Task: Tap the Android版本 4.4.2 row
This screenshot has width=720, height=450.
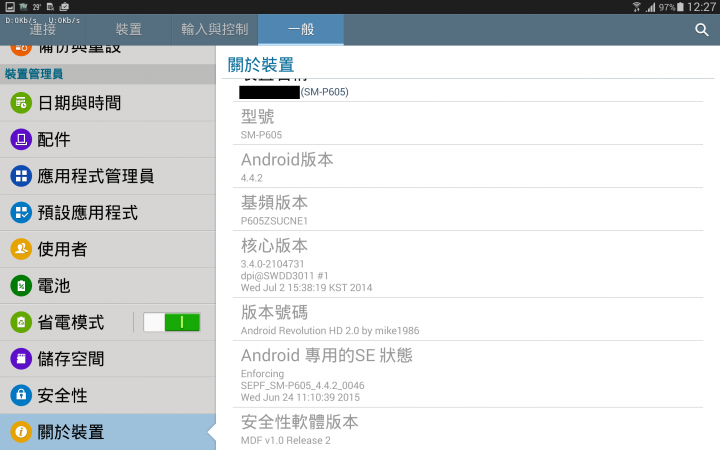Action: [x=467, y=166]
